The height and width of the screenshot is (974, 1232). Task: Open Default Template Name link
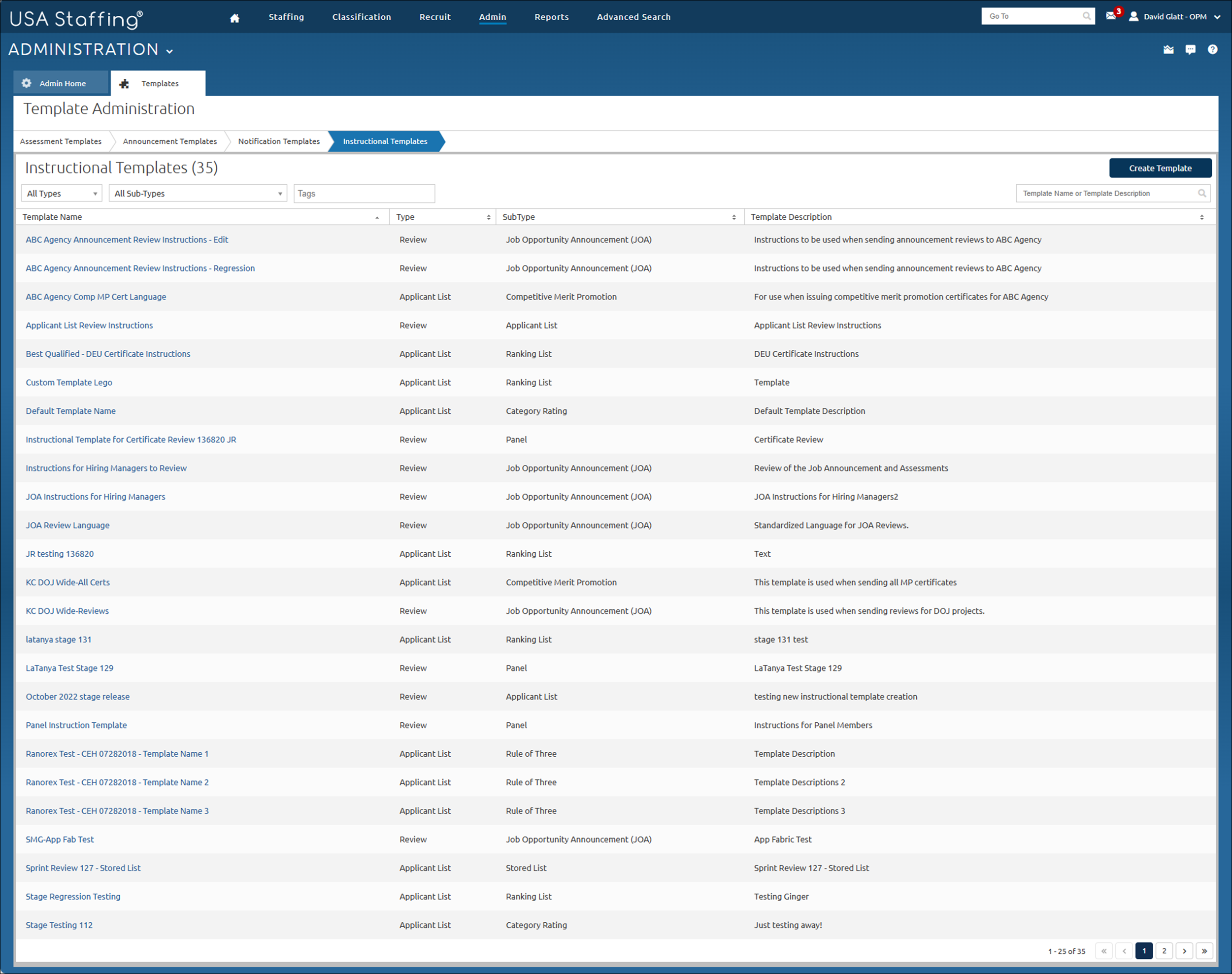click(71, 411)
